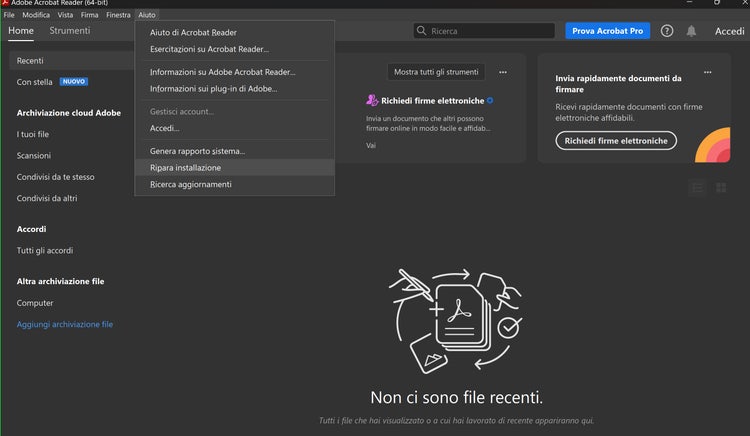Screen dimensions: 750x436
Task: Click the Aggiungi archiviazione file link
Action: (65, 324)
